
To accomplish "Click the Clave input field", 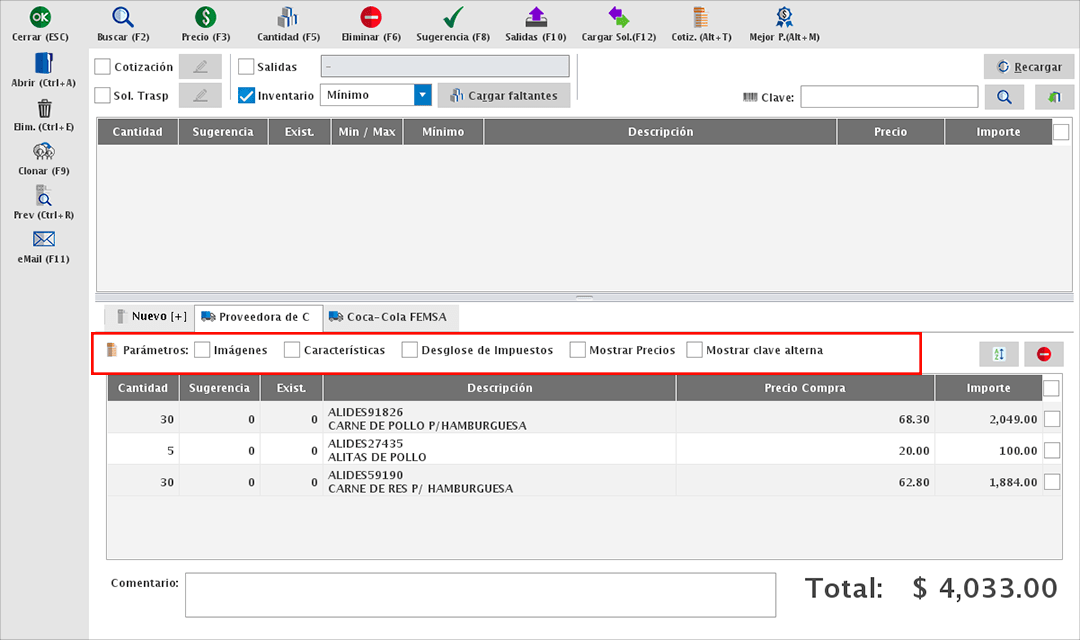I will tap(889, 97).
